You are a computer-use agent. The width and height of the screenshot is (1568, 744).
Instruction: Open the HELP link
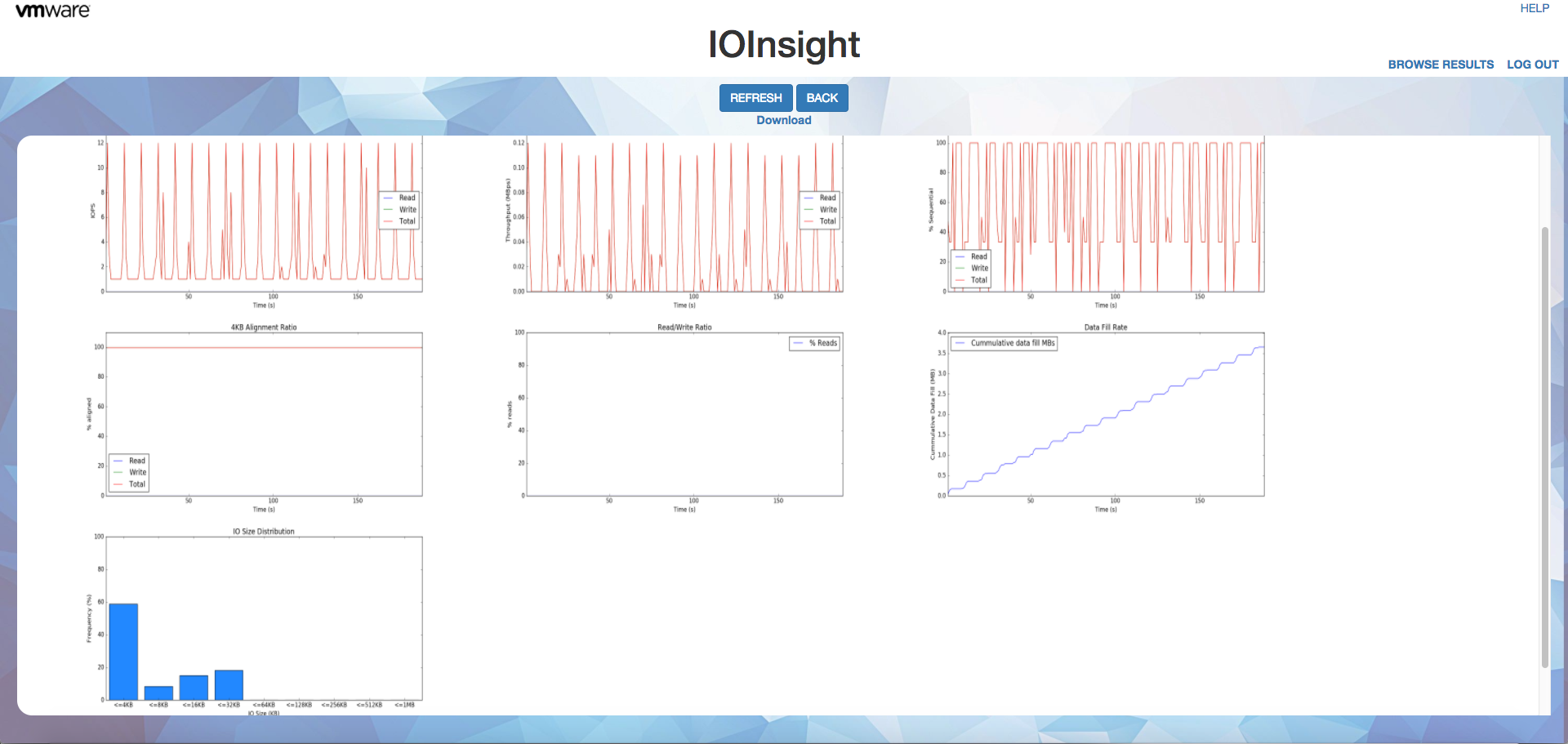pos(1535,8)
